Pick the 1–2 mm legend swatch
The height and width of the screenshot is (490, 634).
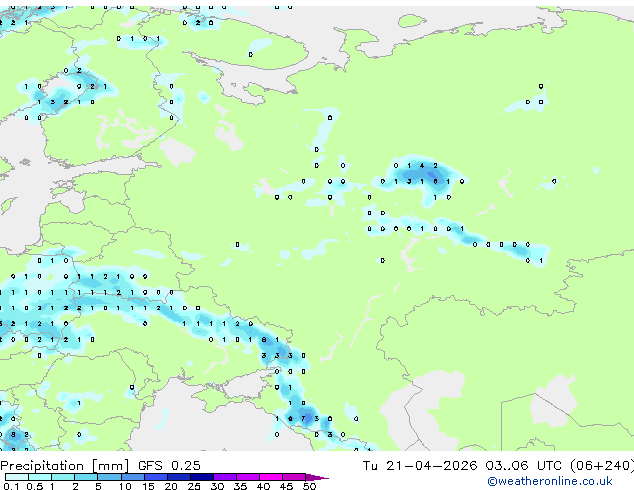tap(63, 477)
